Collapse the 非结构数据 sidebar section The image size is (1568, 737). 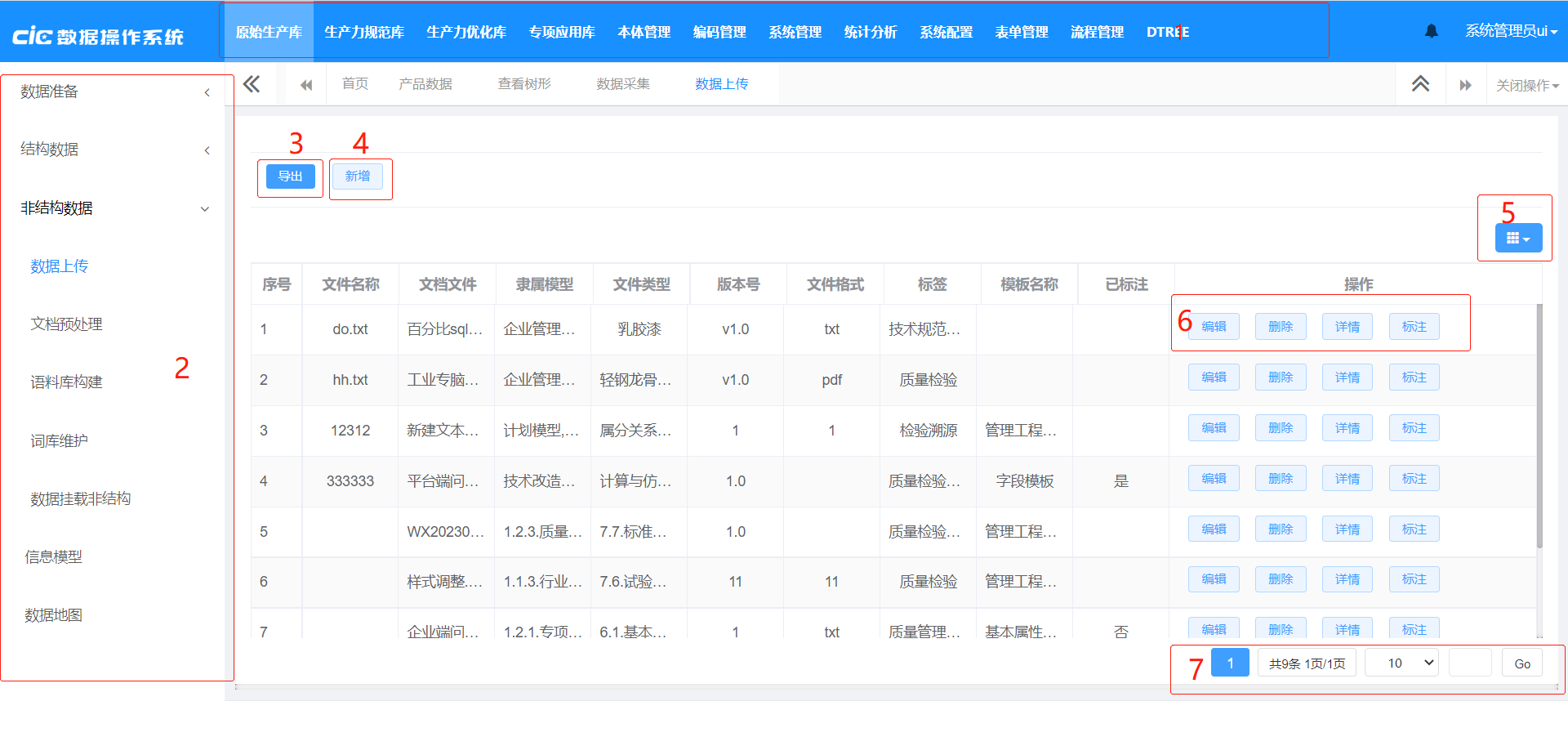pos(114,208)
